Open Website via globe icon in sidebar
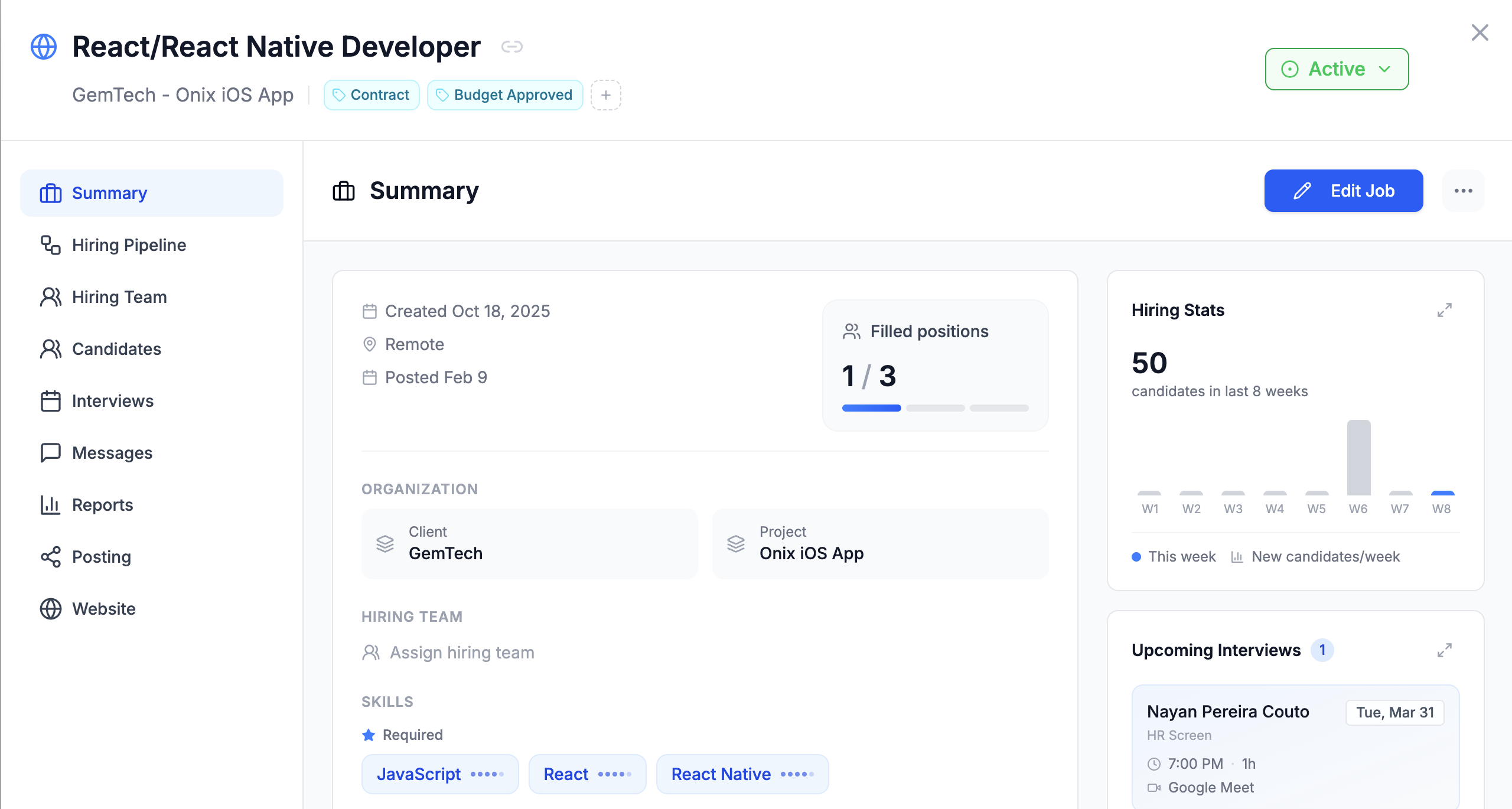 (51, 609)
